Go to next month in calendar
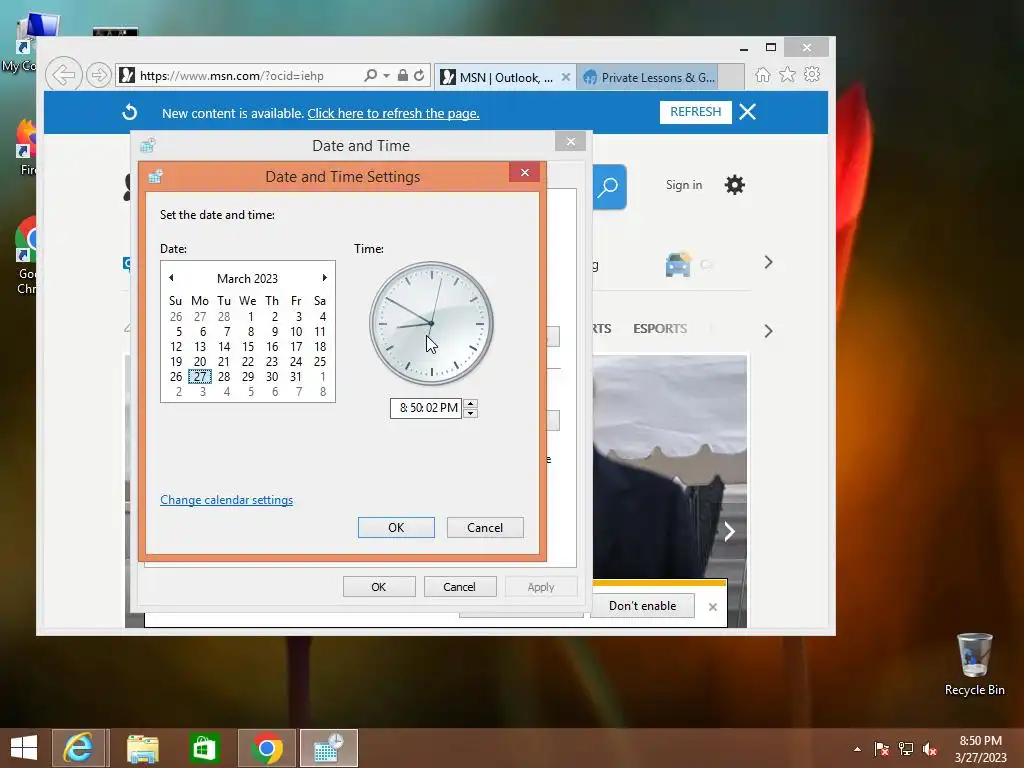 coord(325,278)
